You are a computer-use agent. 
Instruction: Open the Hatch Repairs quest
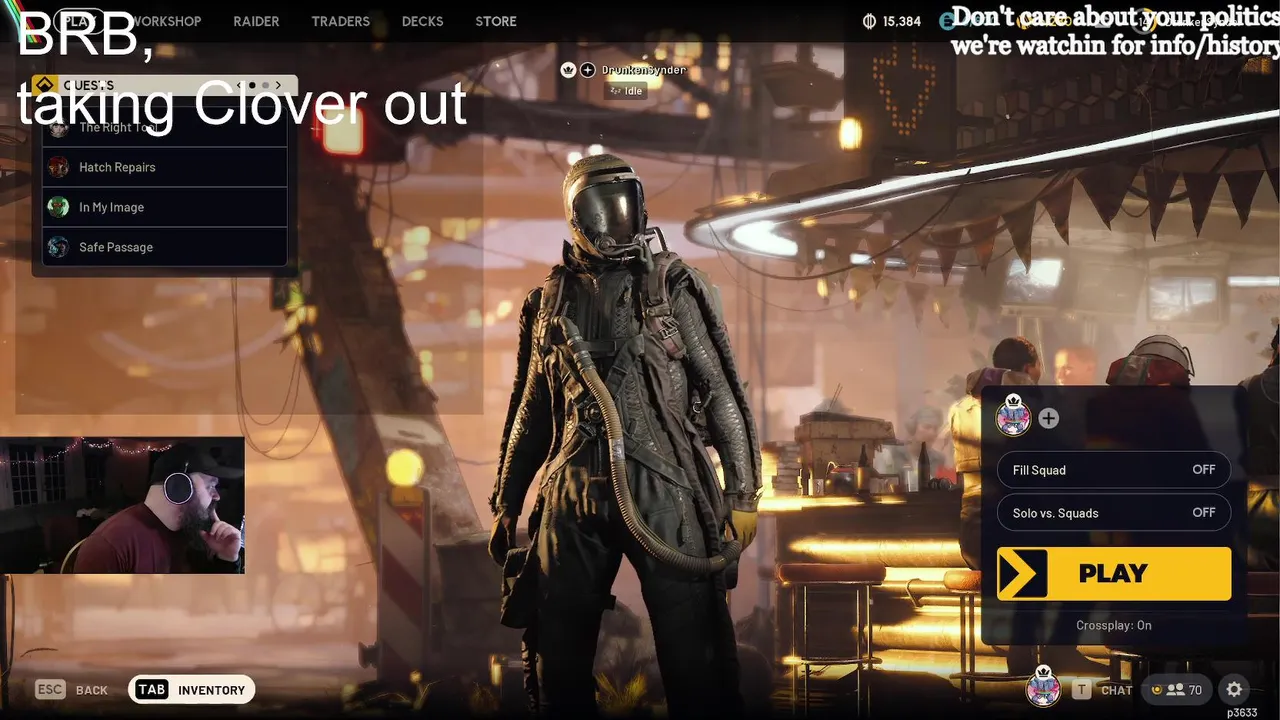(x=165, y=167)
